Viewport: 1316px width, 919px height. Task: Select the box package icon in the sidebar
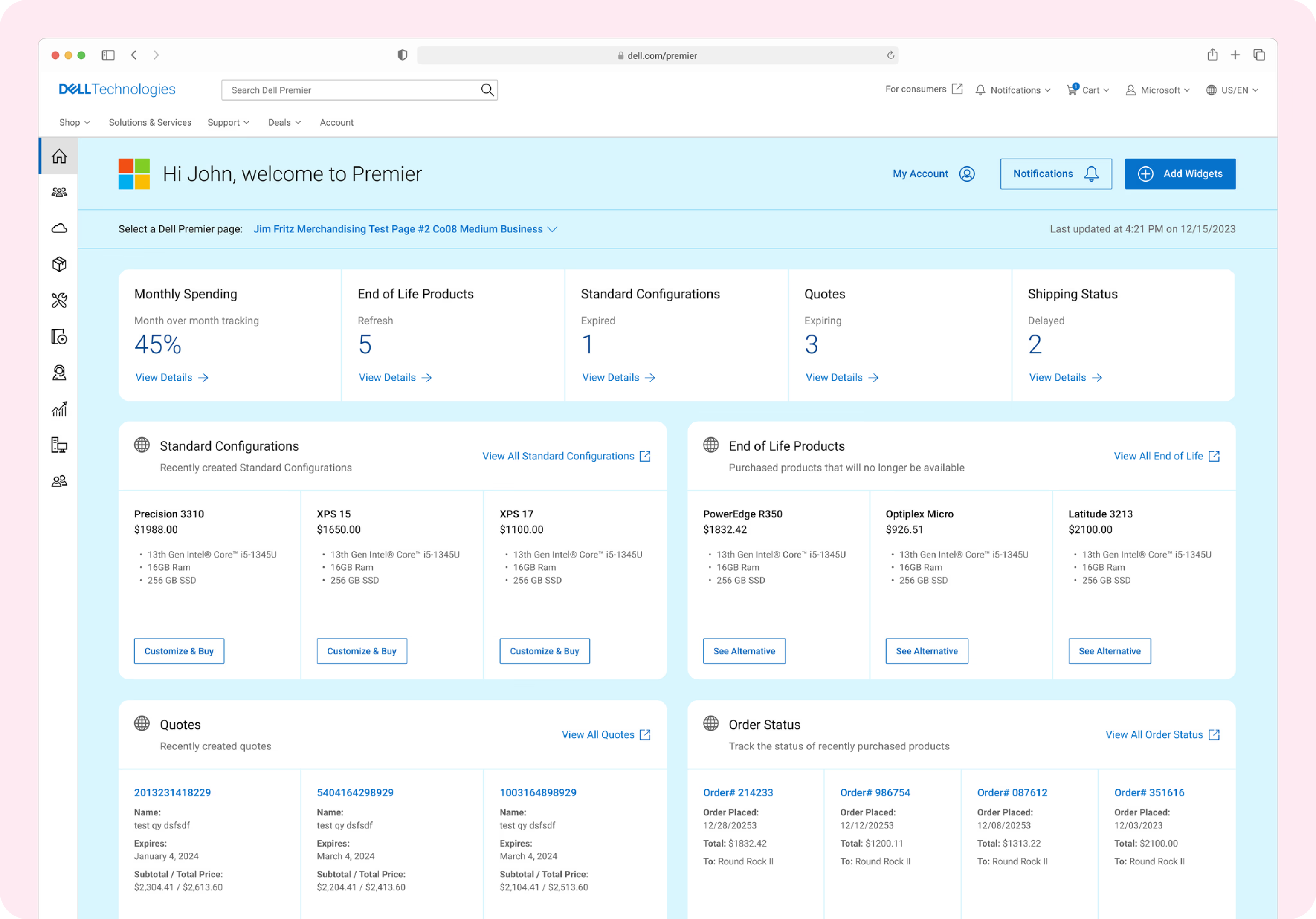[x=59, y=264]
